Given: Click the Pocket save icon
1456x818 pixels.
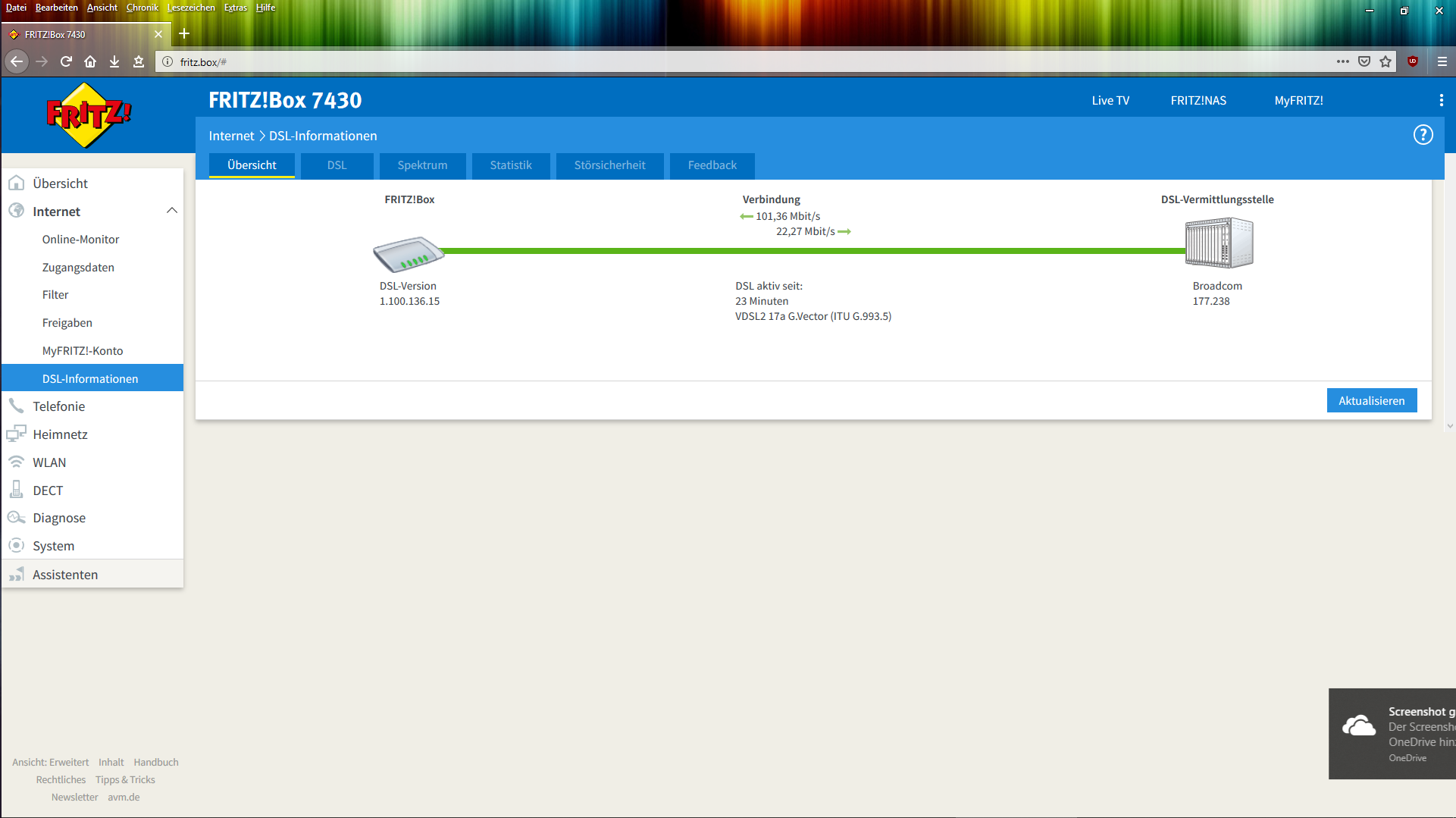Looking at the screenshot, I should pos(1364,61).
